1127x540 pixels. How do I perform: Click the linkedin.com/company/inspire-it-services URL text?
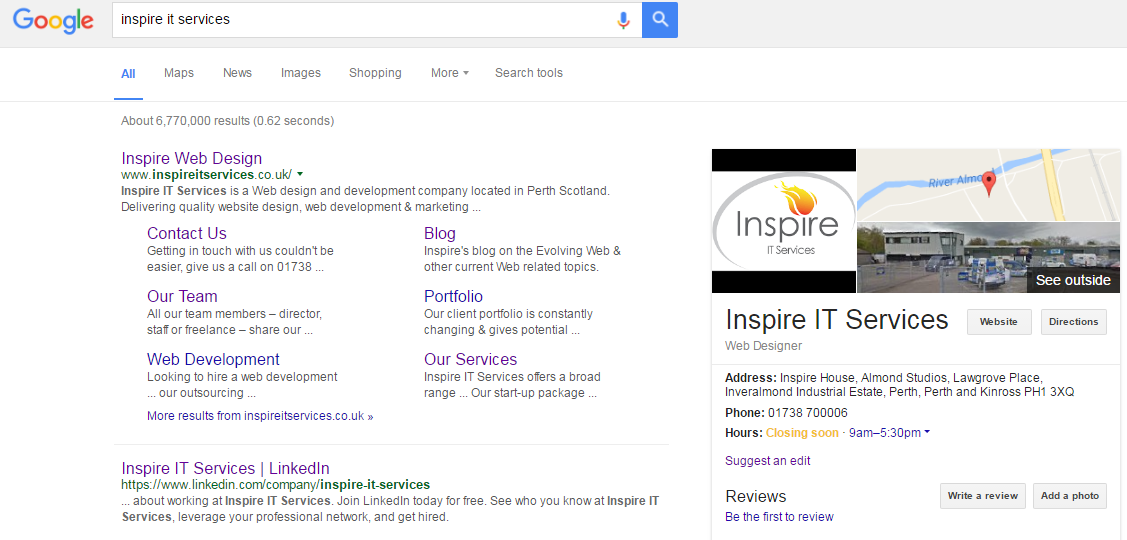(276, 484)
